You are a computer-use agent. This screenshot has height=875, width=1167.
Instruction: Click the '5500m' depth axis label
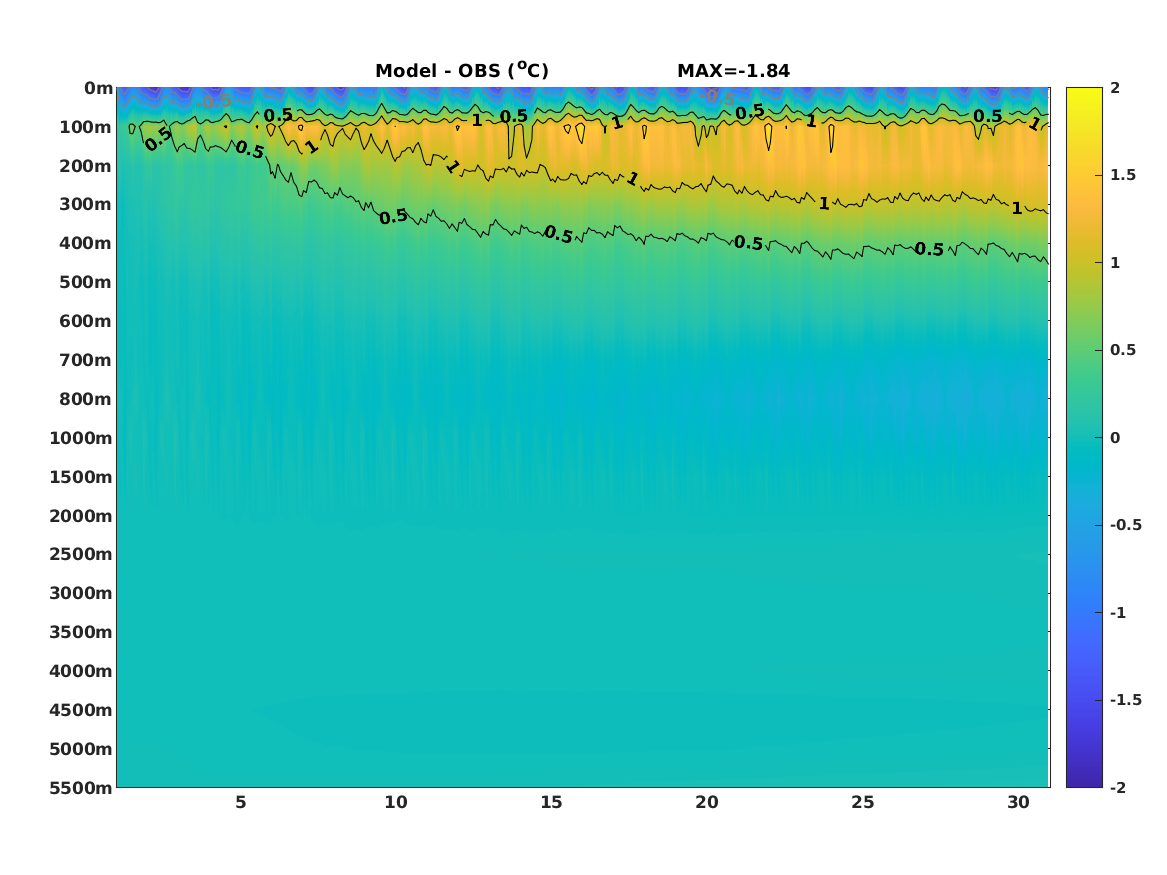[x=81, y=788]
